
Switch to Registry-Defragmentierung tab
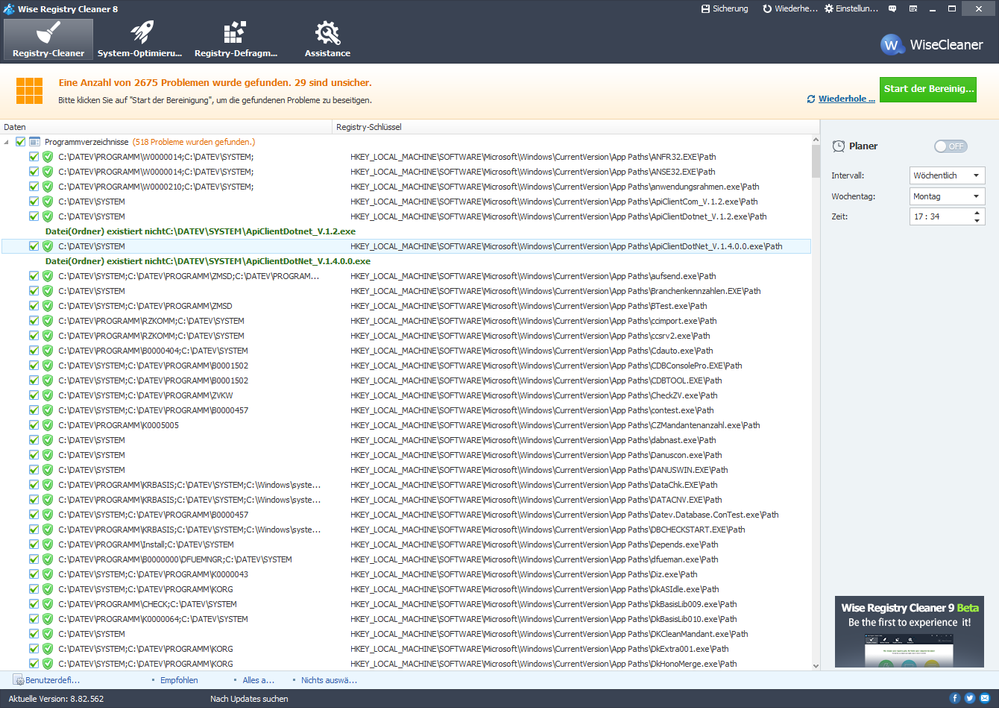[235, 39]
